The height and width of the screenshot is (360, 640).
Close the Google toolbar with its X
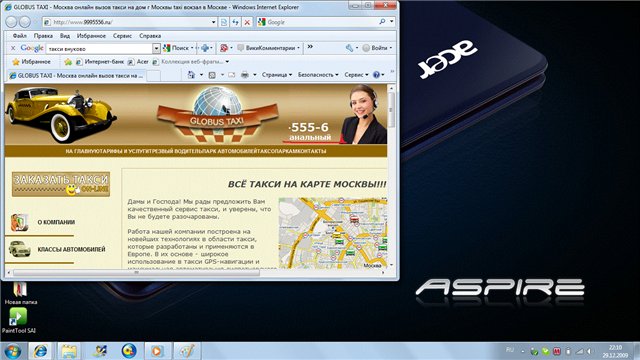coord(13,48)
